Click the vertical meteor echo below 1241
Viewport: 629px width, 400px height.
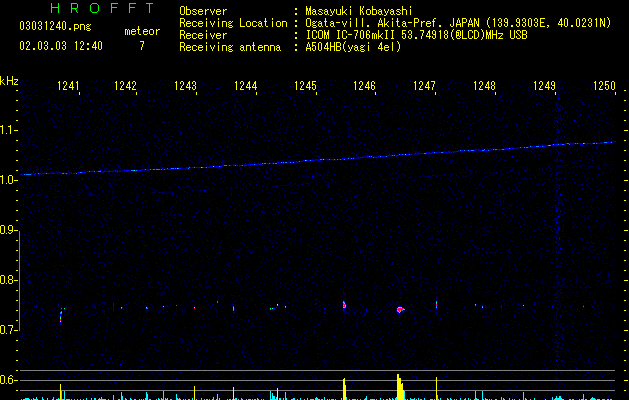pos(61,315)
